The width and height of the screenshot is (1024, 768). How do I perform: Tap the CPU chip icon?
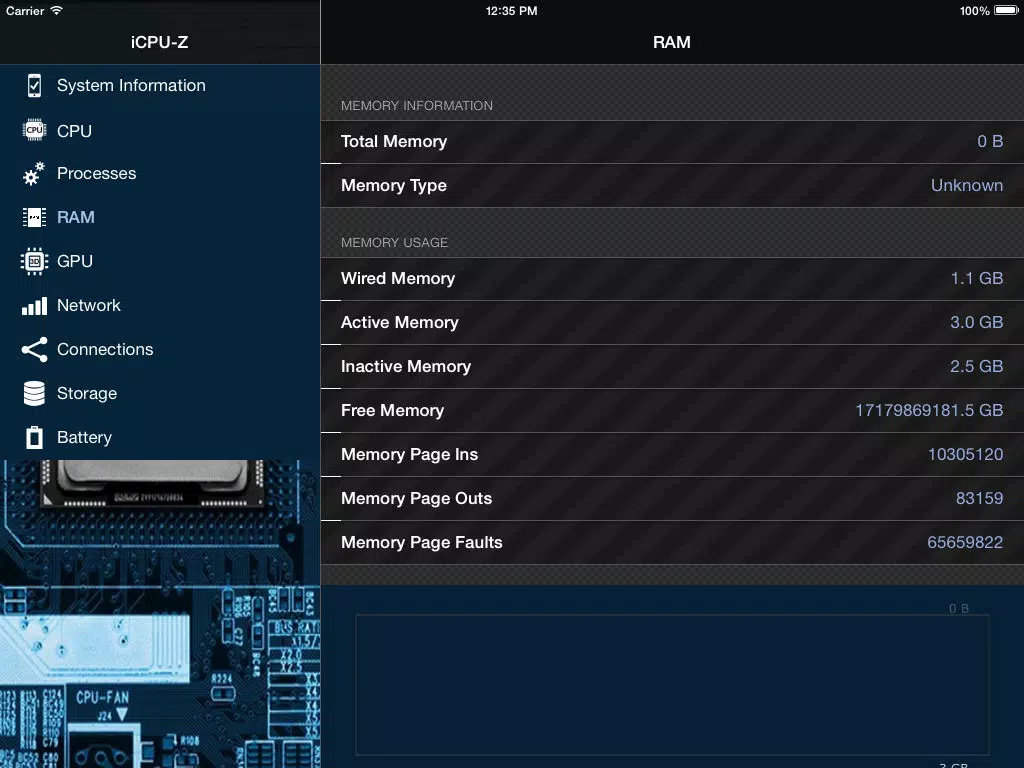35,130
